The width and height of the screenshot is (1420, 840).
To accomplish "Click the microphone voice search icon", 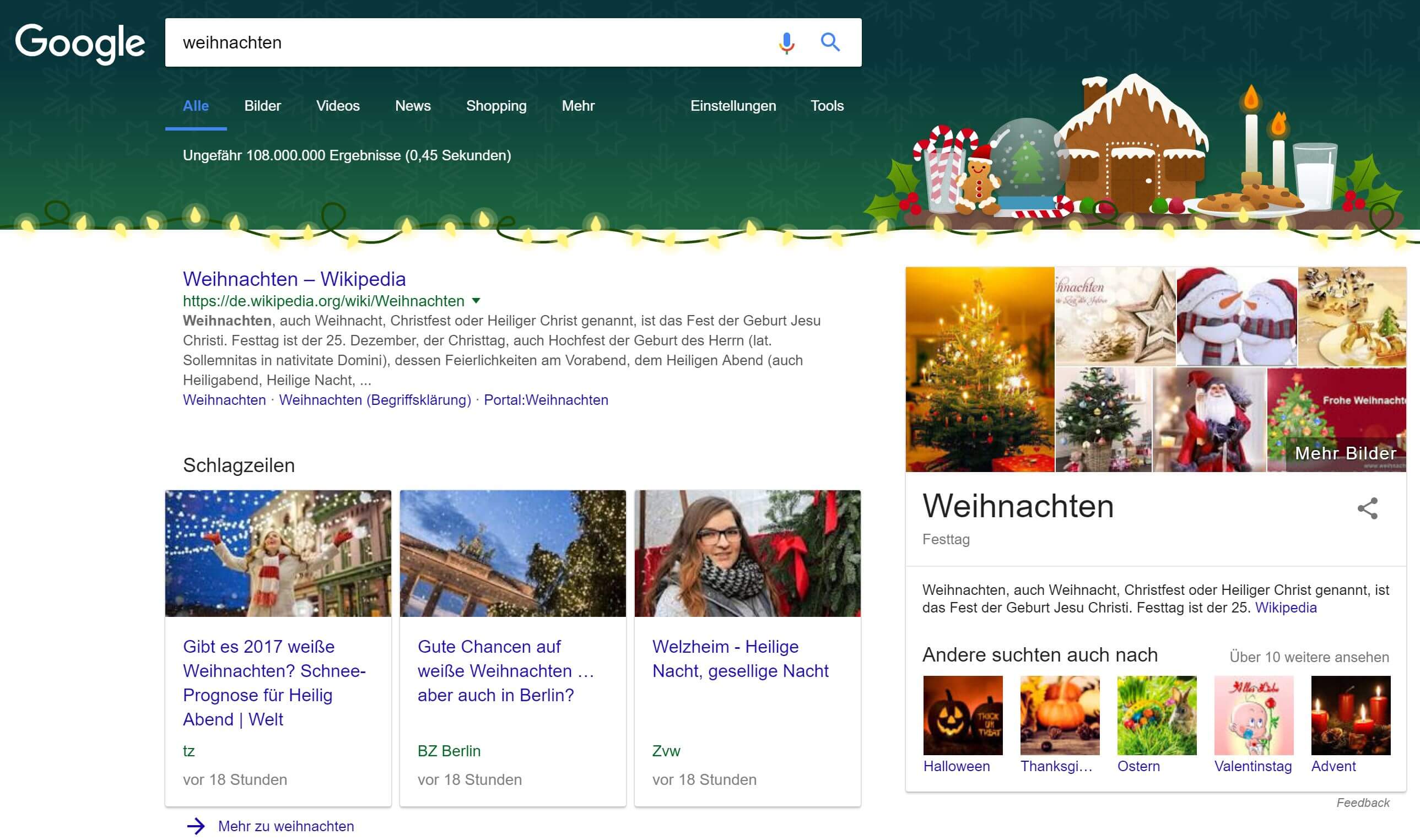I will click(786, 42).
